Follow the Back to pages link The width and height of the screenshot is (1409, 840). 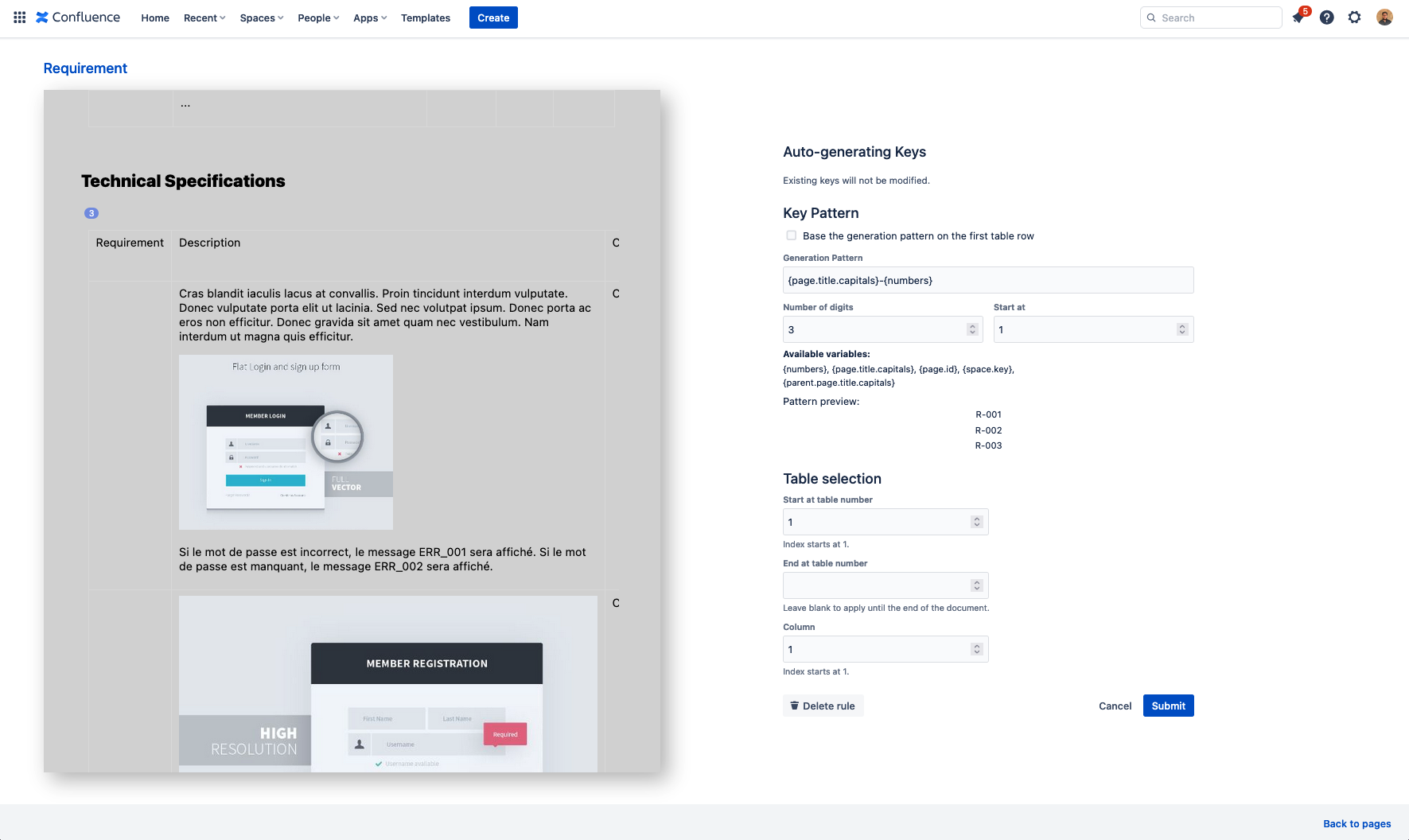tap(1356, 823)
